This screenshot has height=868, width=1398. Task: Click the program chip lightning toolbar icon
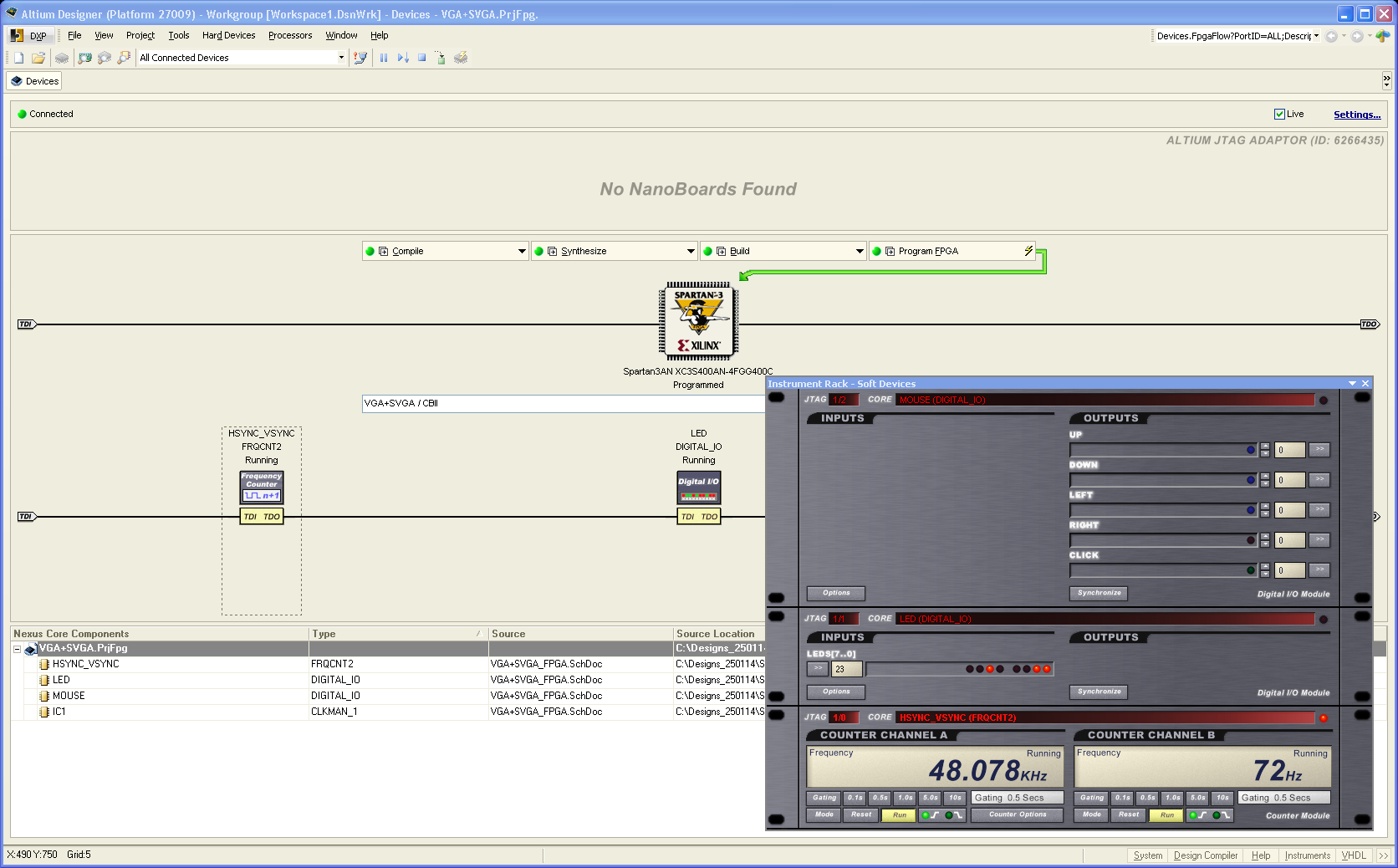(x=461, y=58)
